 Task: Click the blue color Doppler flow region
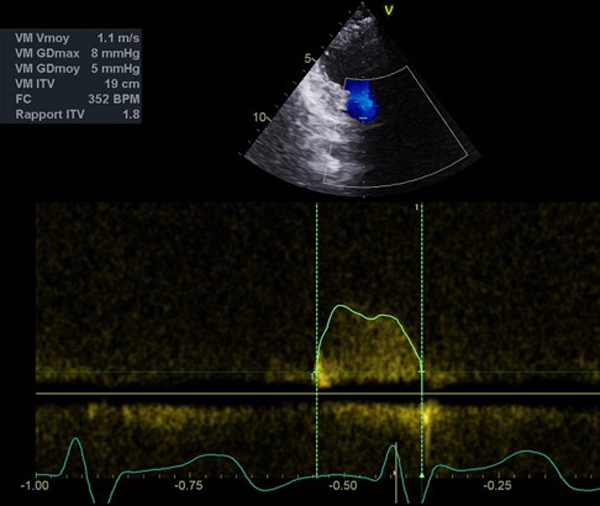(360, 101)
